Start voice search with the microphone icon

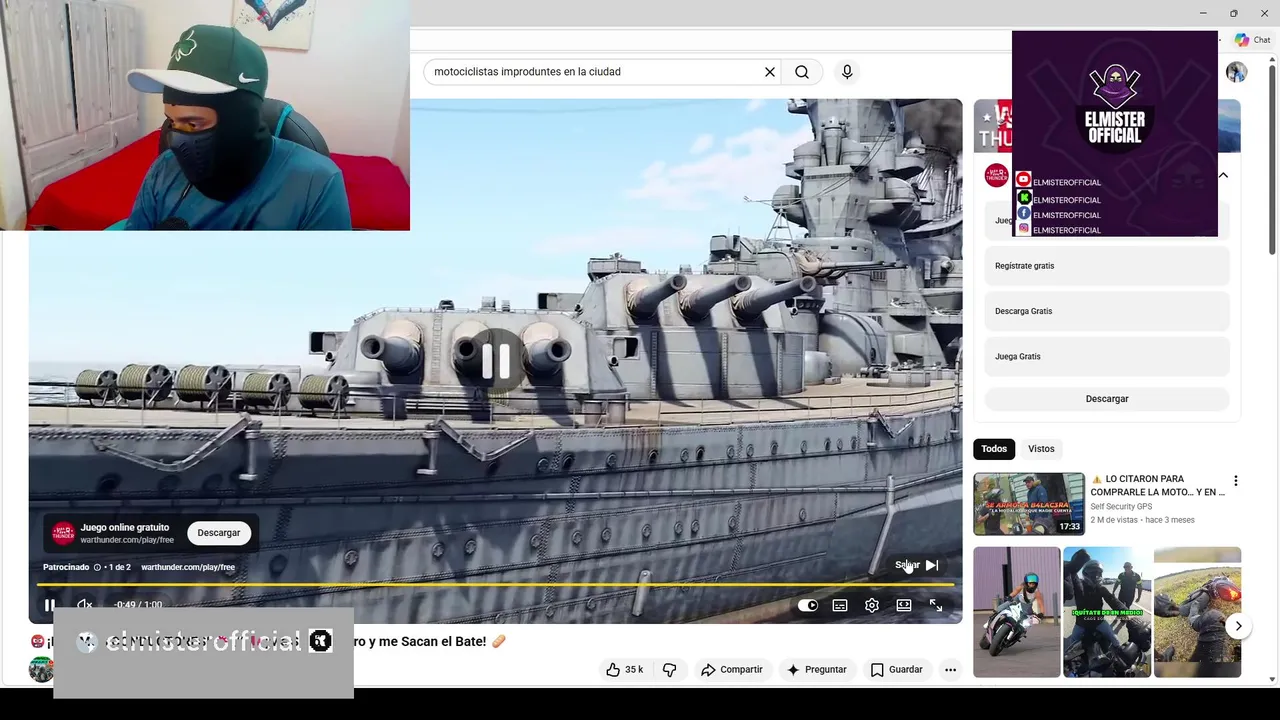click(847, 72)
